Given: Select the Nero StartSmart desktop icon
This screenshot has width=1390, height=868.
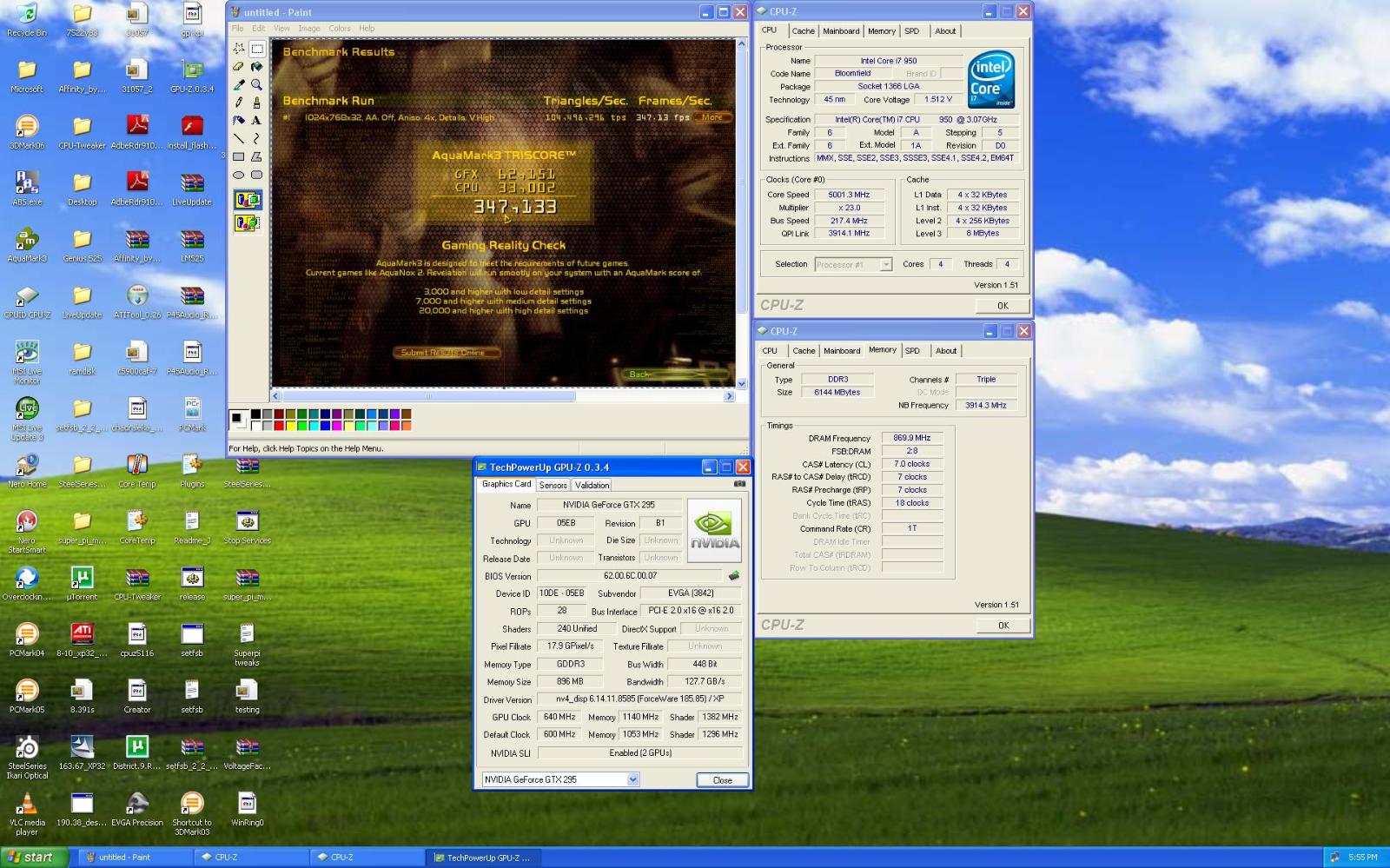Looking at the screenshot, I should [27, 532].
